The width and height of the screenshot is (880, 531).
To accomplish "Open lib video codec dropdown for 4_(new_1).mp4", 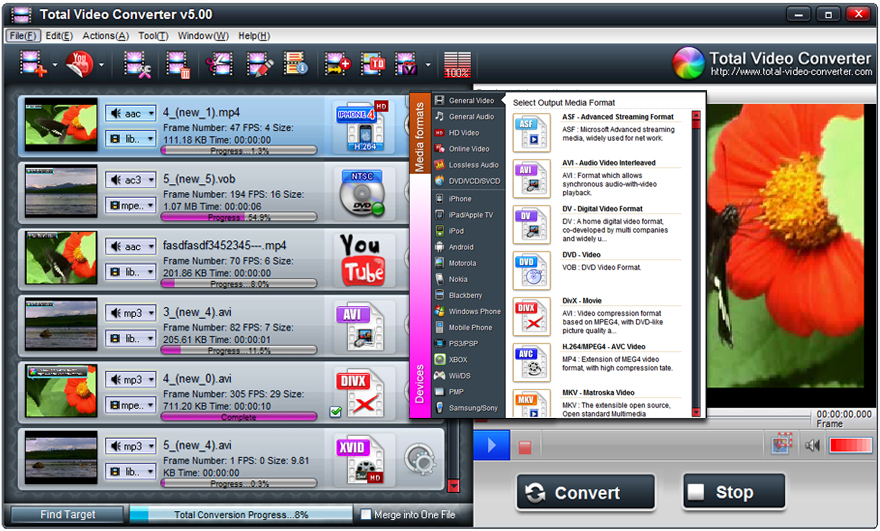I will pyautogui.click(x=130, y=139).
